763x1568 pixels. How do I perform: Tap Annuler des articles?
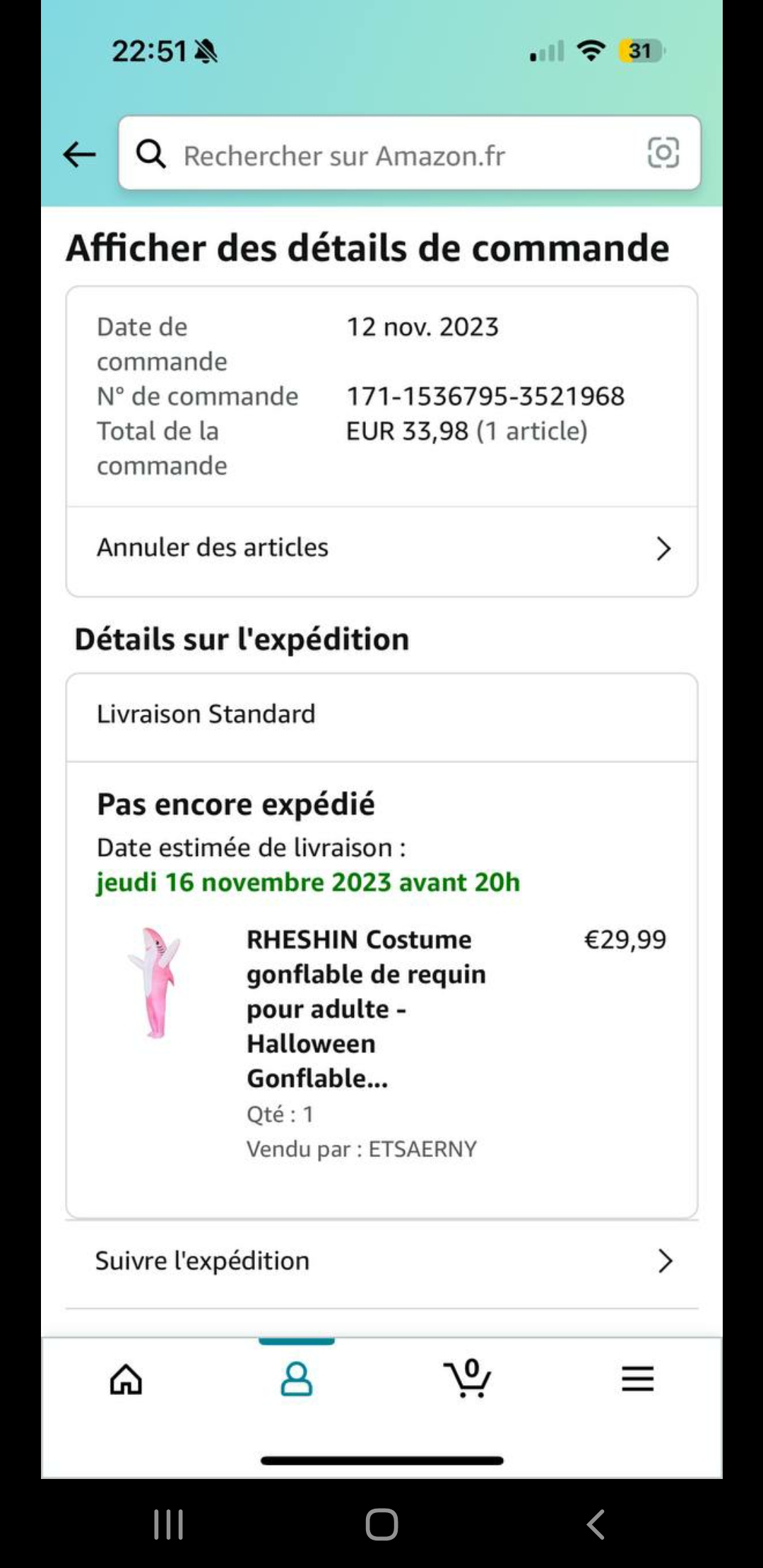(213, 547)
